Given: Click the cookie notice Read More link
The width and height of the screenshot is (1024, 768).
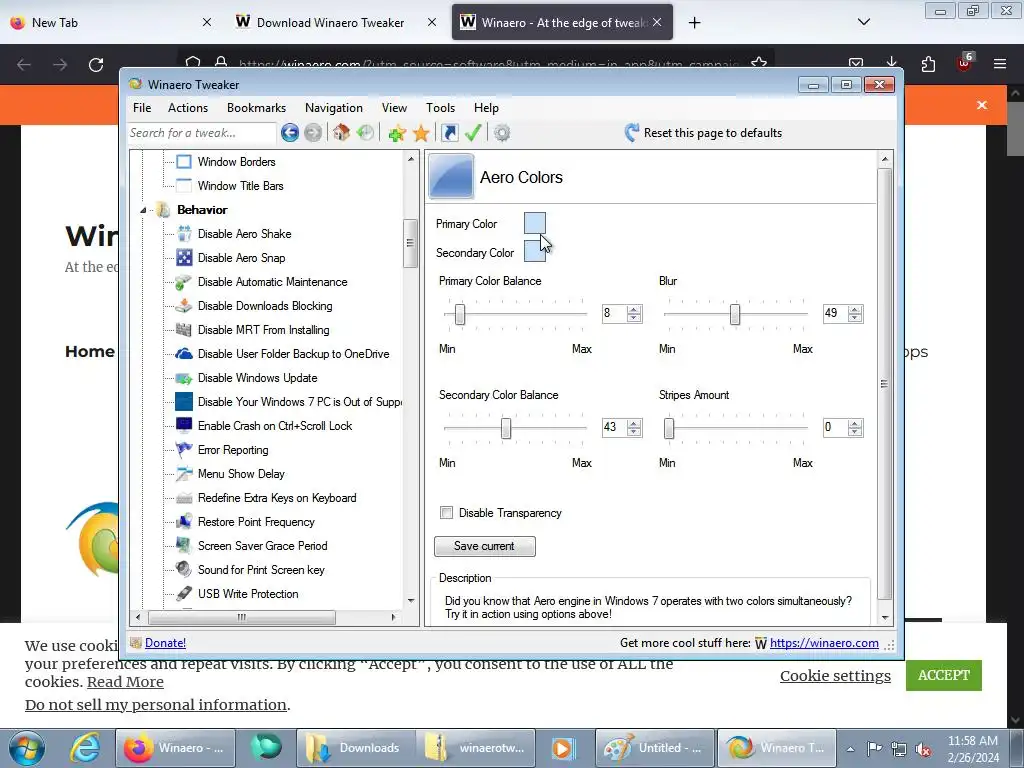Looking at the screenshot, I should (125, 682).
